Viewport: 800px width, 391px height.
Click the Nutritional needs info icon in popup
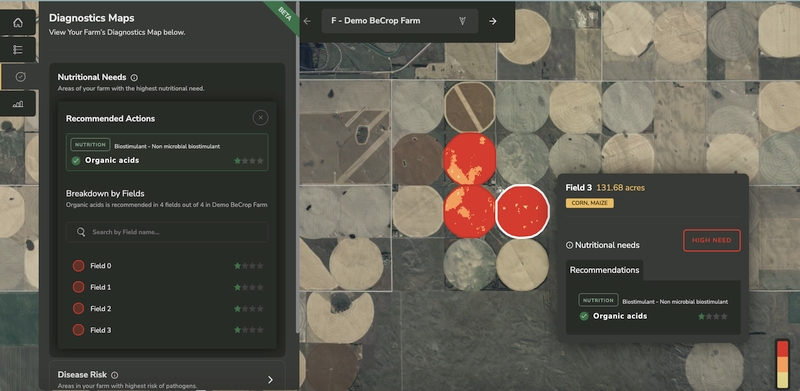click(569, 246)
